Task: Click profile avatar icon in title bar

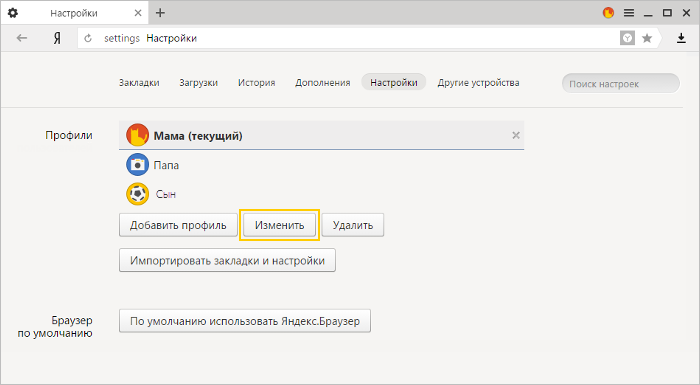Action: click(x=608, y=13)
